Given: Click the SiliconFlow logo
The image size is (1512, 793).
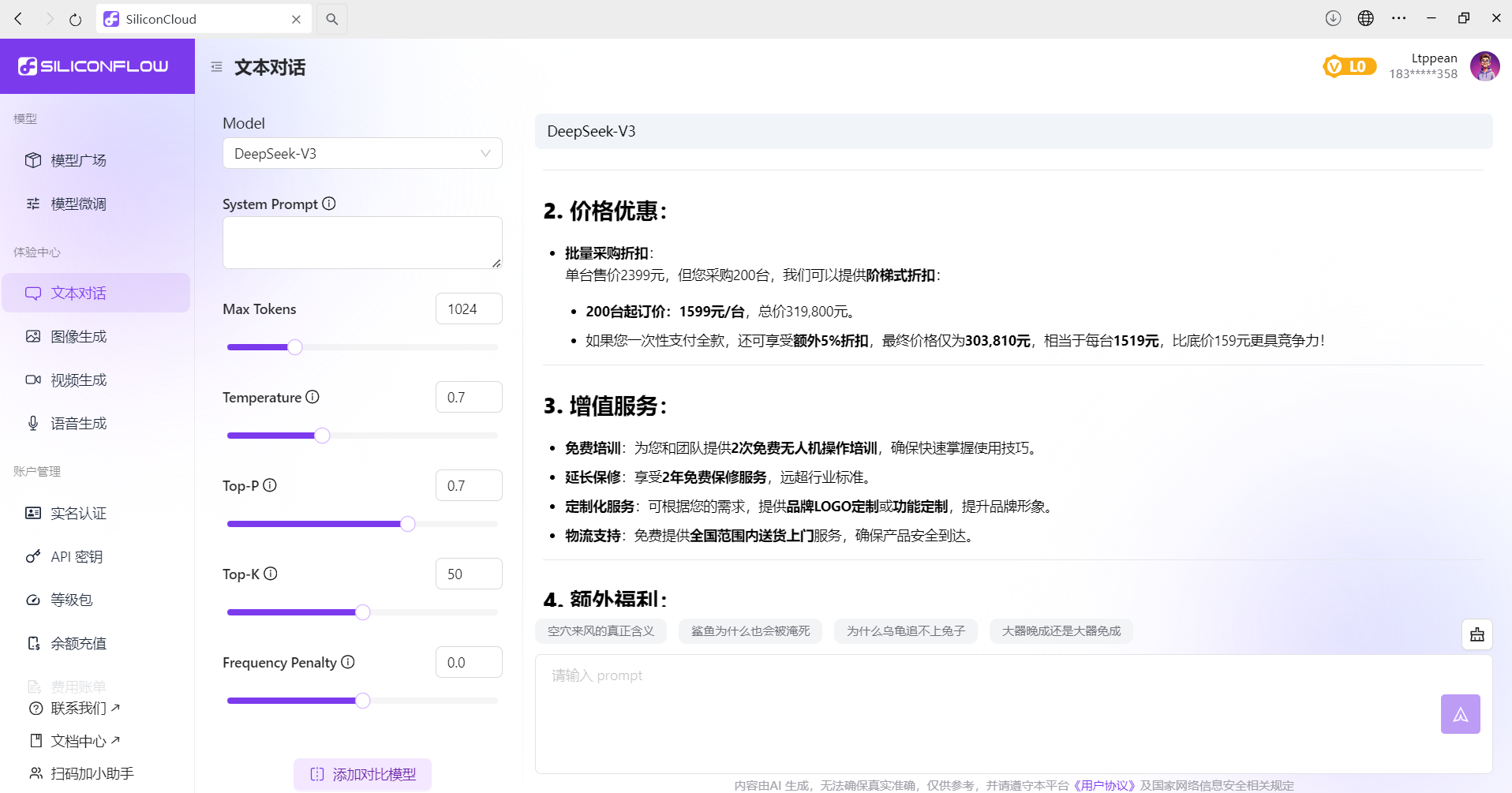Looking at the screenshot, I should (93, 66).
